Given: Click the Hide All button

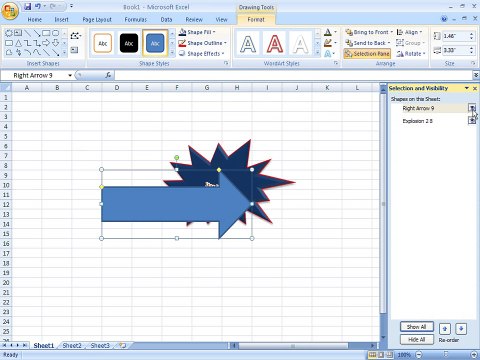Looking at the screenshot, I should [x=417, y=339].
